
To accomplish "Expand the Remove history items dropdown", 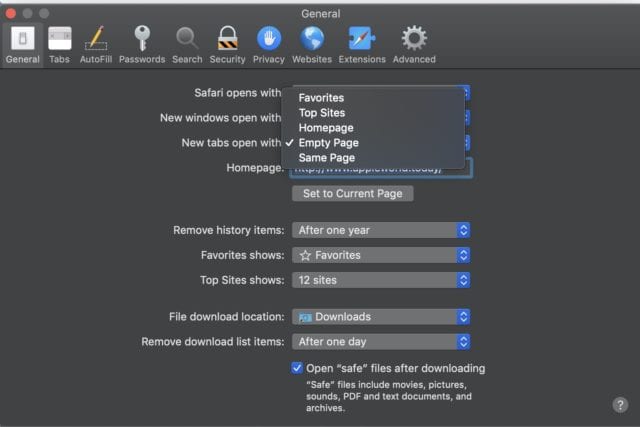I will pos(381,230).
